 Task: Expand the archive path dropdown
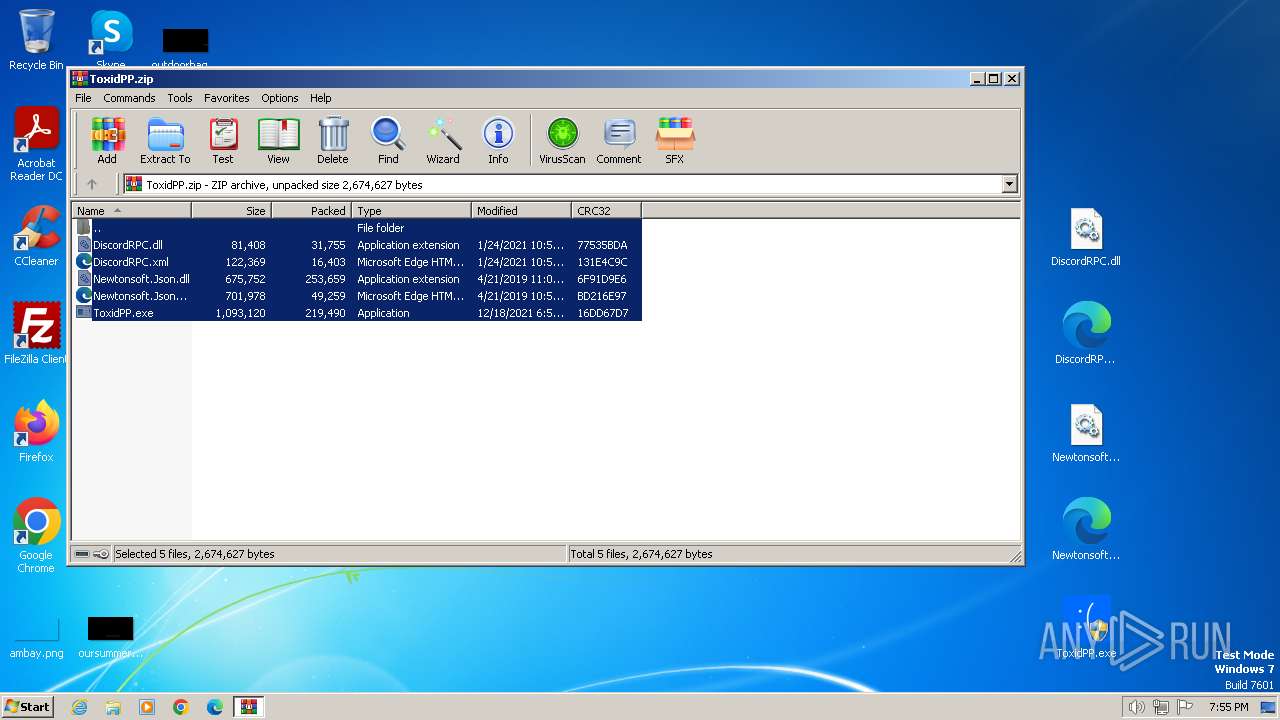pos(1009,184)
